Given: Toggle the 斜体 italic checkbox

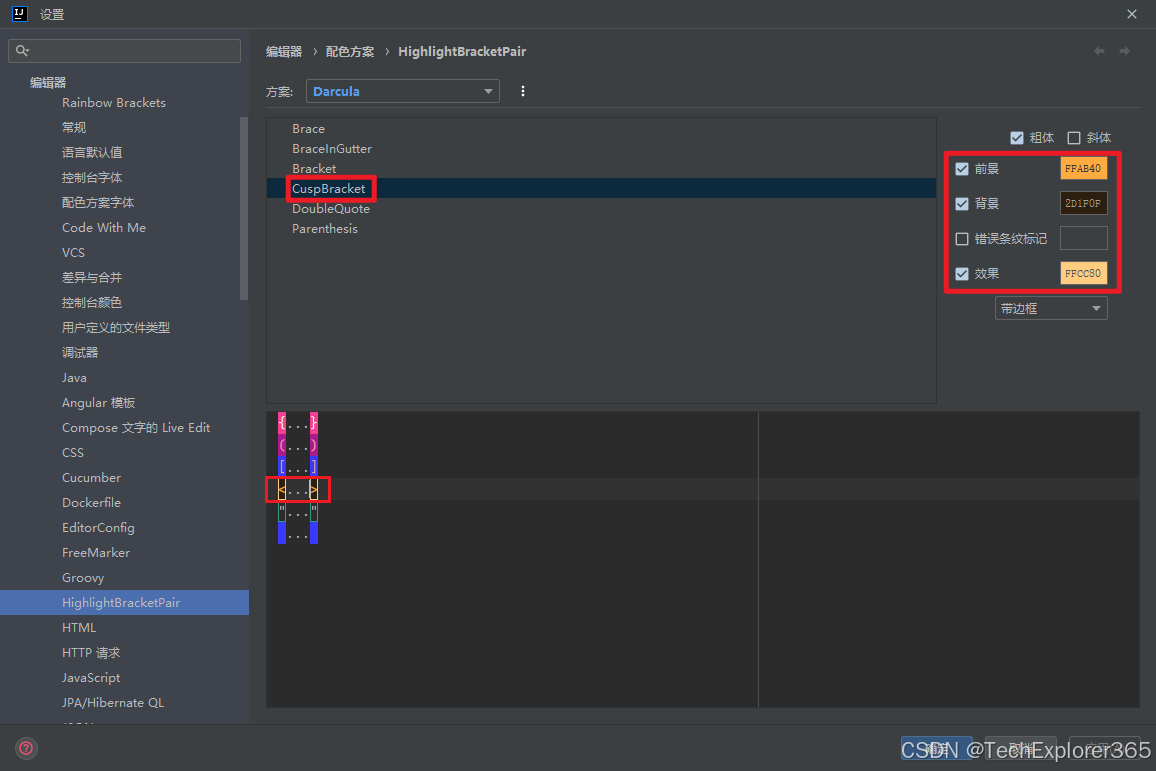Looking at the screenshot, I should point(1074,138).
